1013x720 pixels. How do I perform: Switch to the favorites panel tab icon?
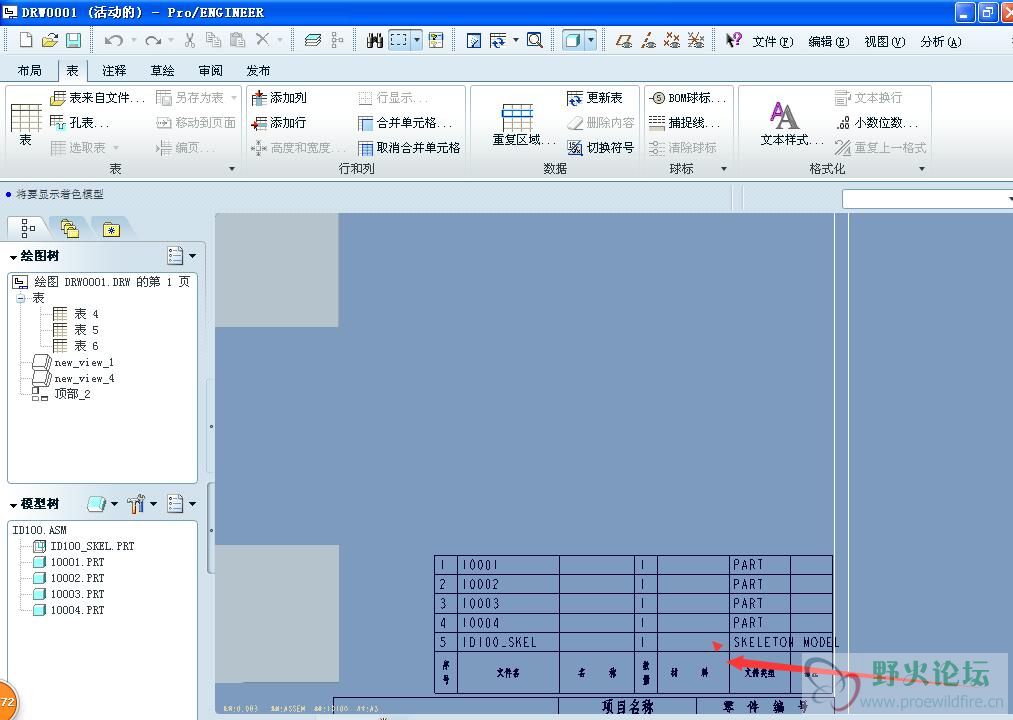pos(111,229)
